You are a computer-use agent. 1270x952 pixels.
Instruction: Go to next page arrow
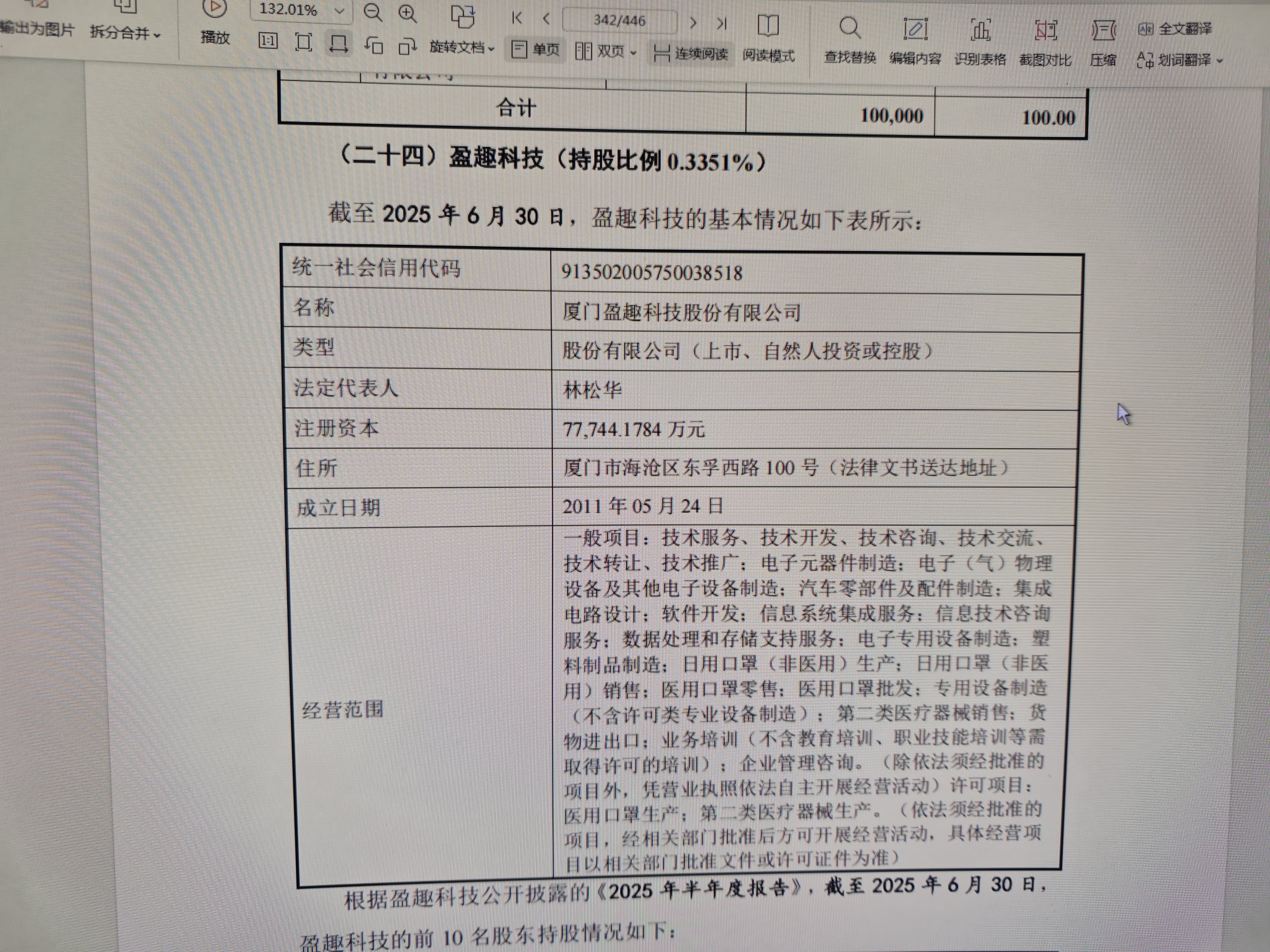tap(693, 23)
